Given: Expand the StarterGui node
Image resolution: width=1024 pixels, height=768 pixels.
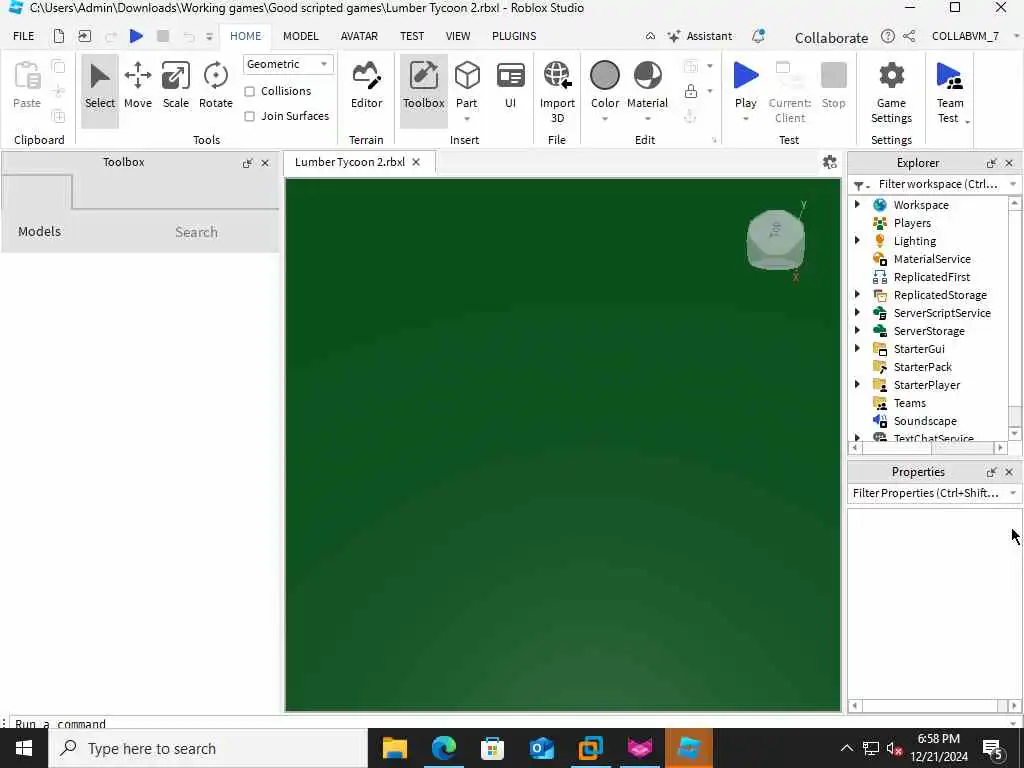Looking at the screenshot, I should (x=857, y=348).
